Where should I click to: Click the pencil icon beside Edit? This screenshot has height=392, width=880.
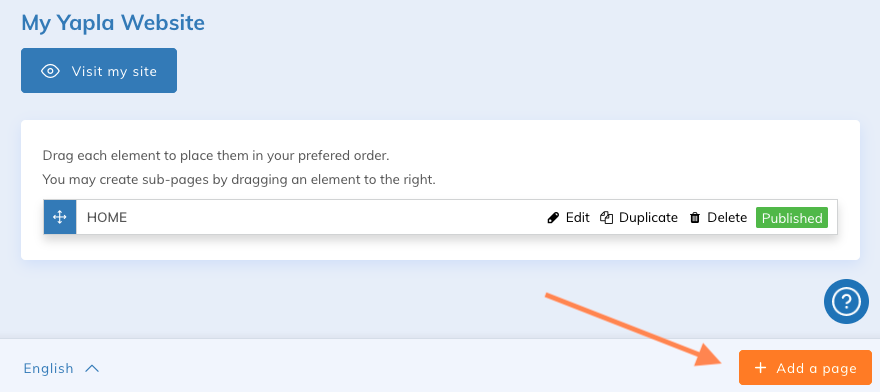[x=553, y=218]
